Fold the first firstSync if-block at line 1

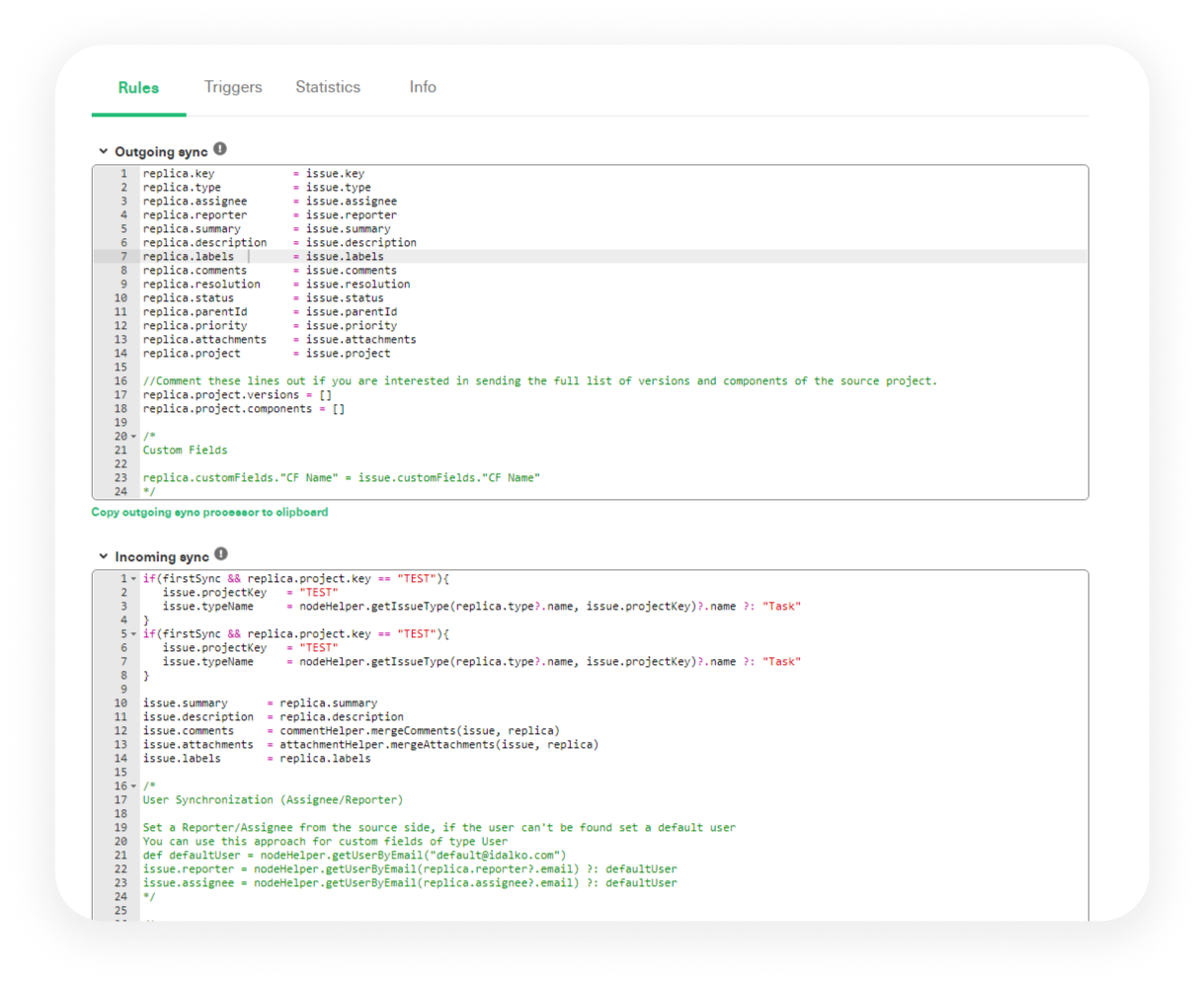(133, 579)
